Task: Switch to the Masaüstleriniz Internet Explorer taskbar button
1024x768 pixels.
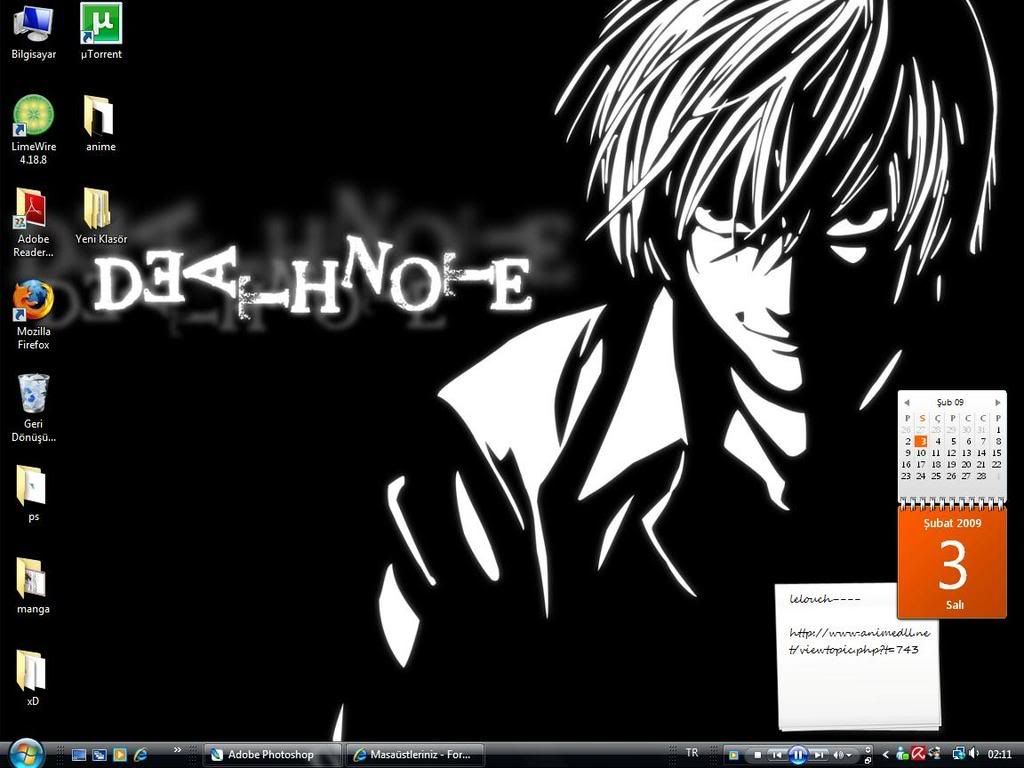Action: click(x=415, y=755)
